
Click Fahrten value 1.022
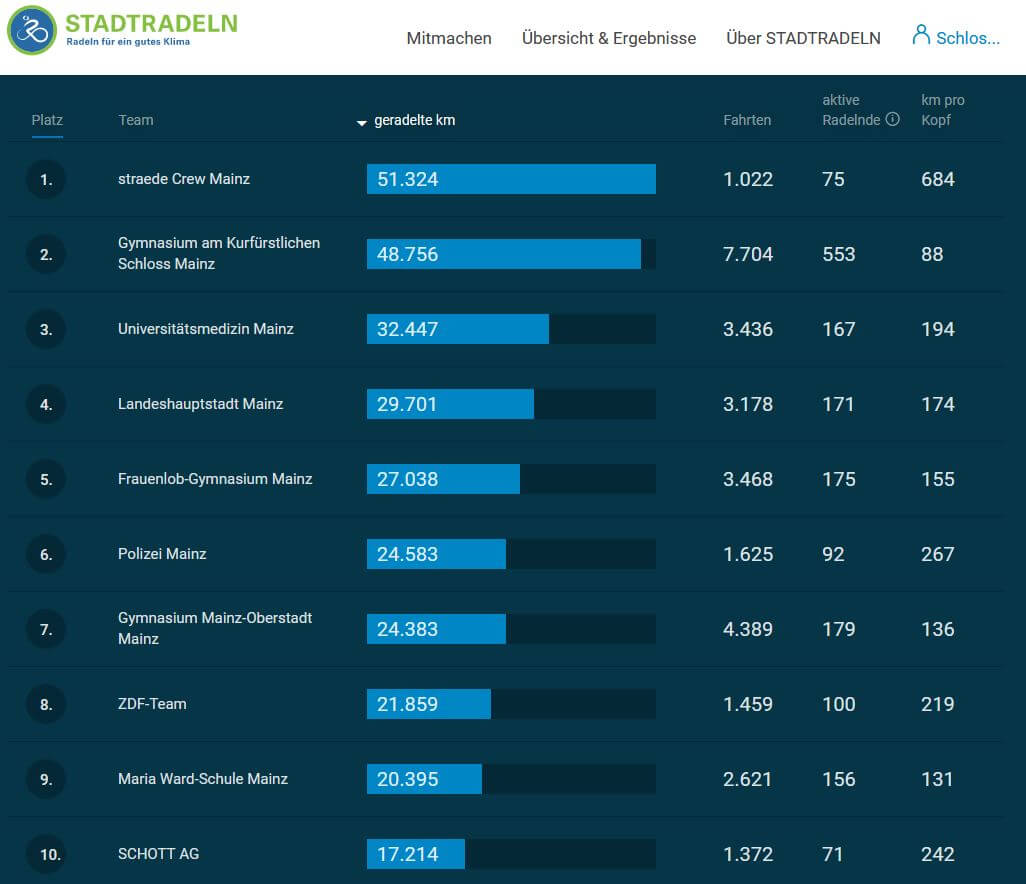point(748,179)
